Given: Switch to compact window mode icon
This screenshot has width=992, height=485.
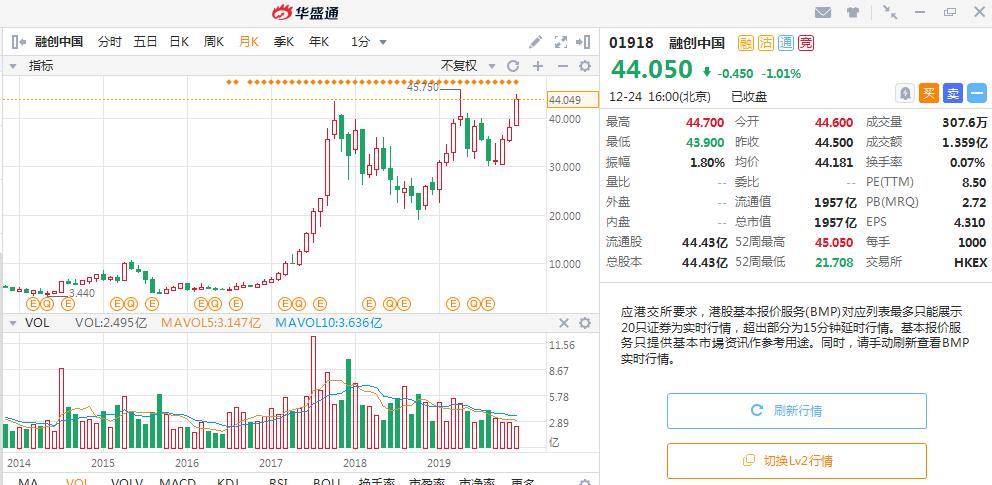Looking at the screenshot, I should tap(890, 11).
